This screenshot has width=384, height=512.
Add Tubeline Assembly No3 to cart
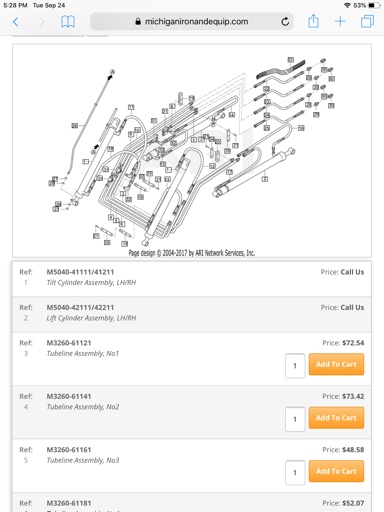(x=336, y=471)
